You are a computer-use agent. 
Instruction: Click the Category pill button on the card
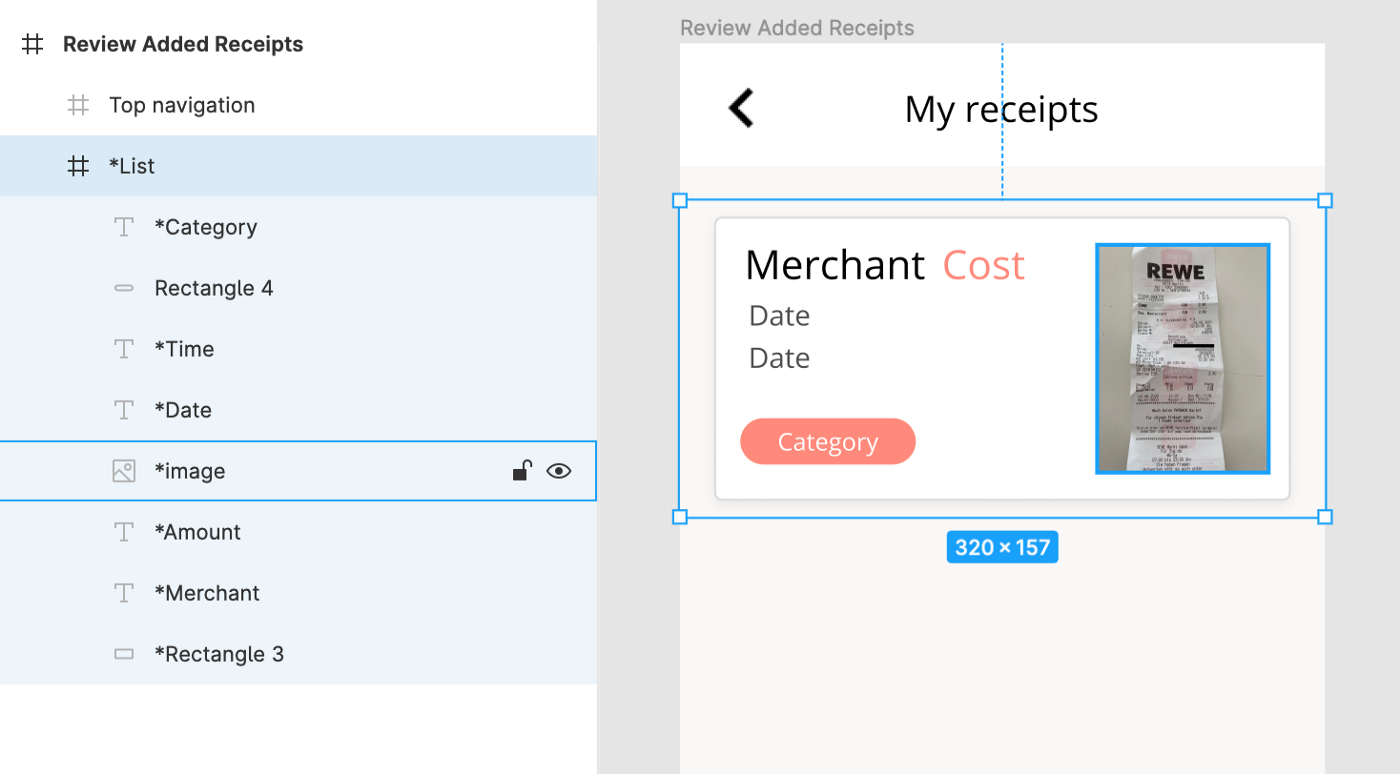828,442
